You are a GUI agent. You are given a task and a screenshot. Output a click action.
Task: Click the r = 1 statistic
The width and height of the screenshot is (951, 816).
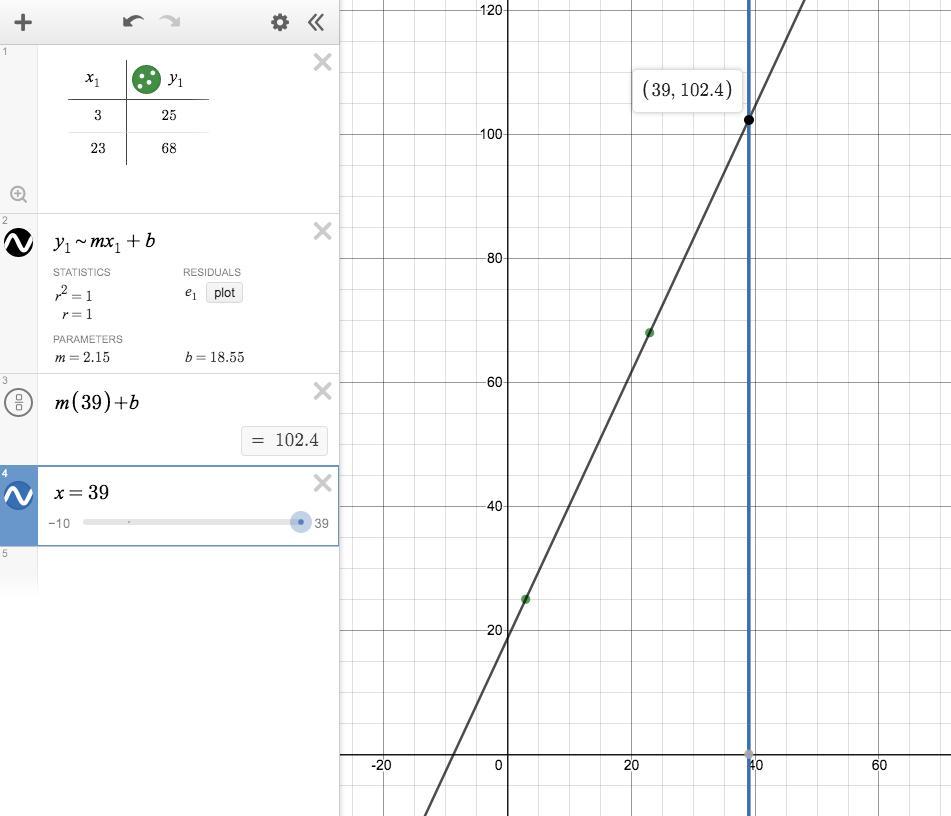[x=77, y=314]
